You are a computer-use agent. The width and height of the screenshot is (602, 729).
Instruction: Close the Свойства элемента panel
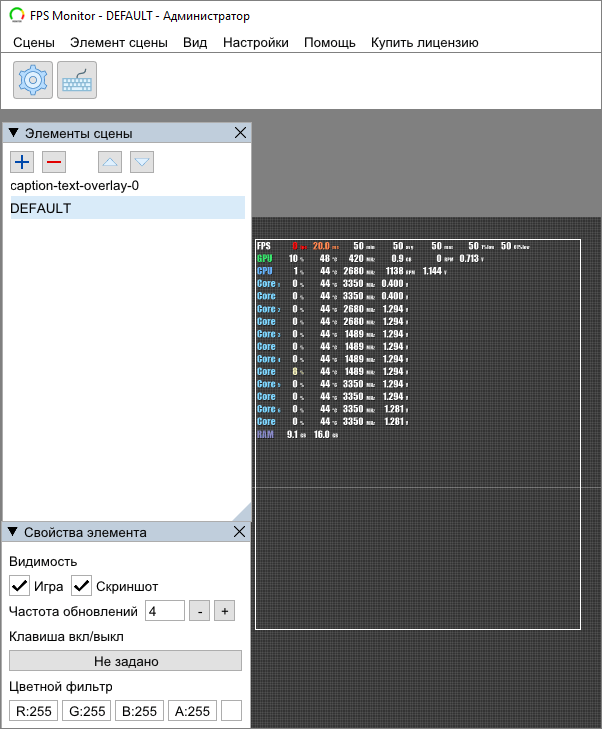pyautogui.click(x=239, y=531)
